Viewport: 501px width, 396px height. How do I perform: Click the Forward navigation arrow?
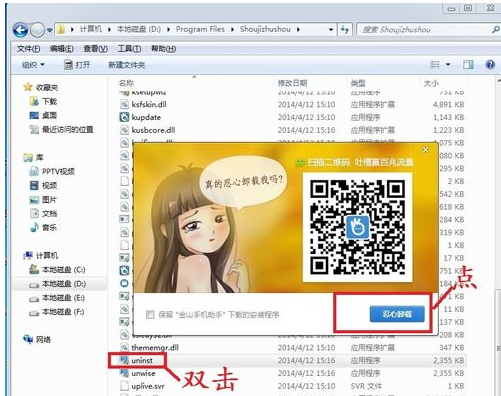point(37,30)
